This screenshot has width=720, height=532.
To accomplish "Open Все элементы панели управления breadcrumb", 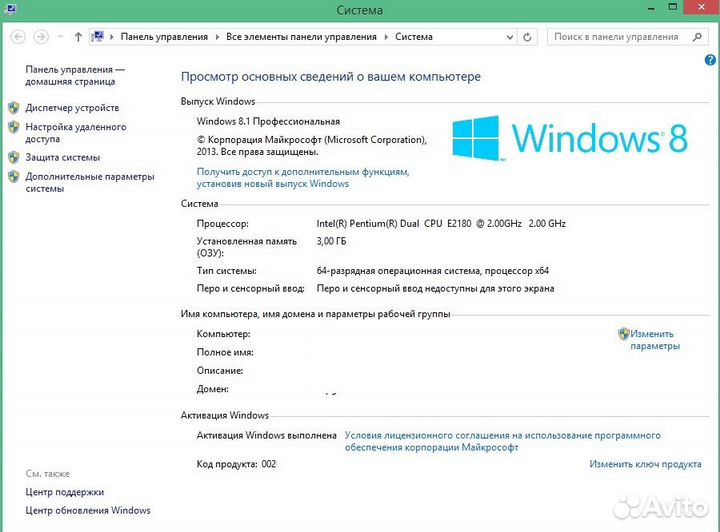I will coord(301,37).
